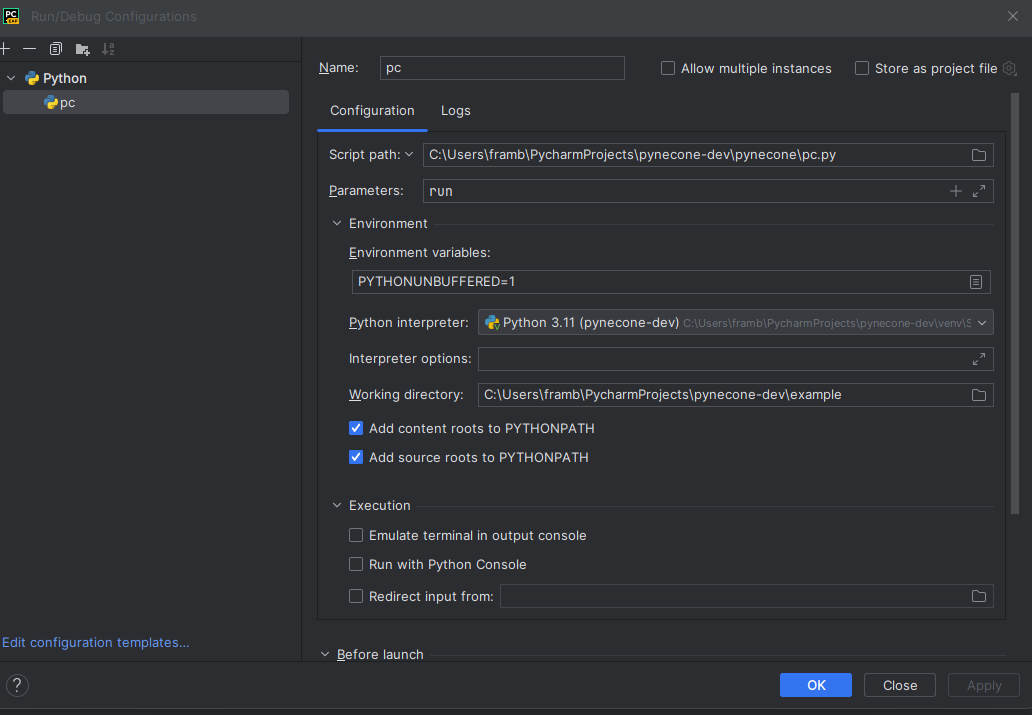Expand the Before launch section

324,654
